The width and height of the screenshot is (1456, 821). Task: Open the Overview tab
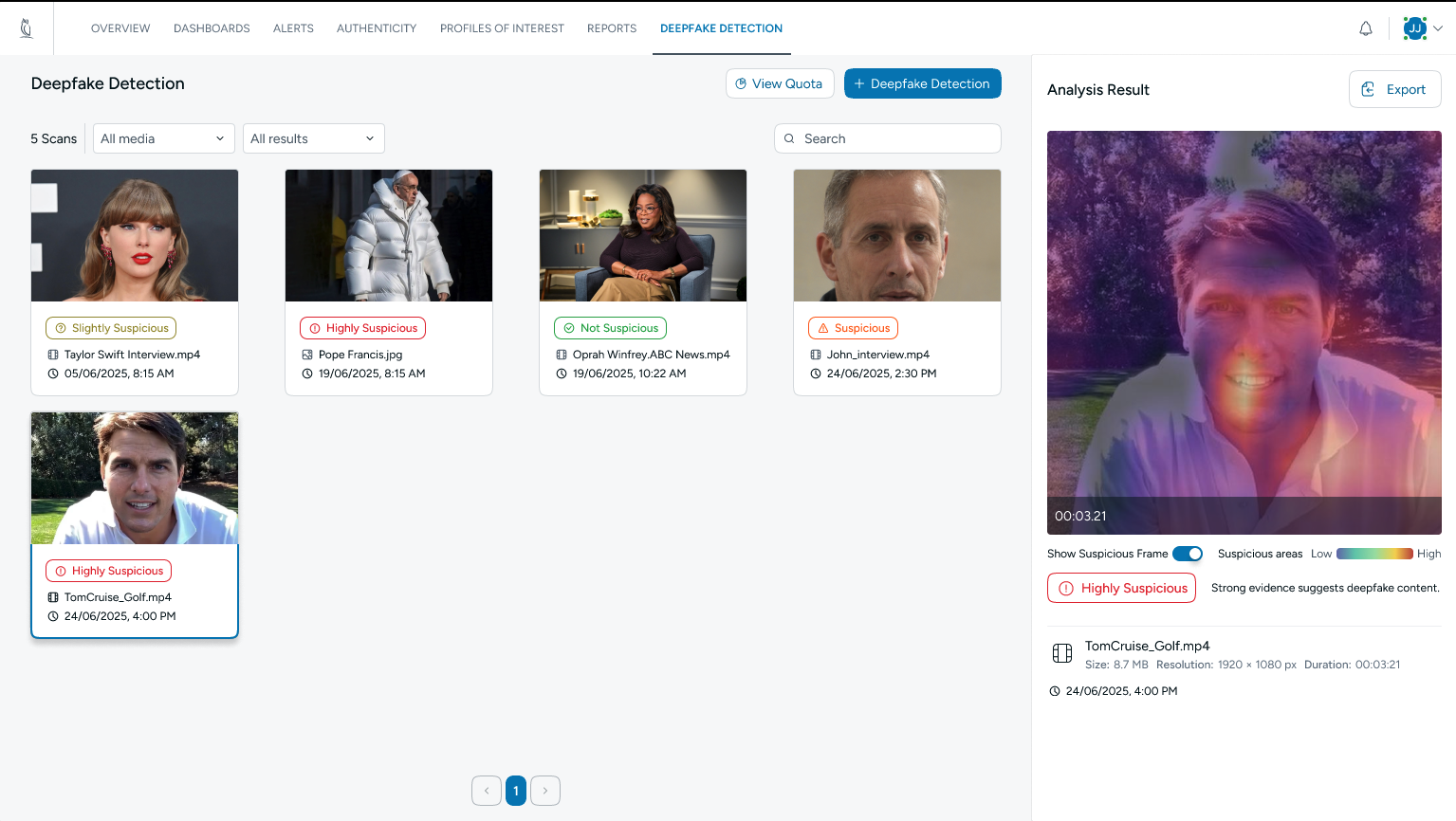tap(120, 28)
